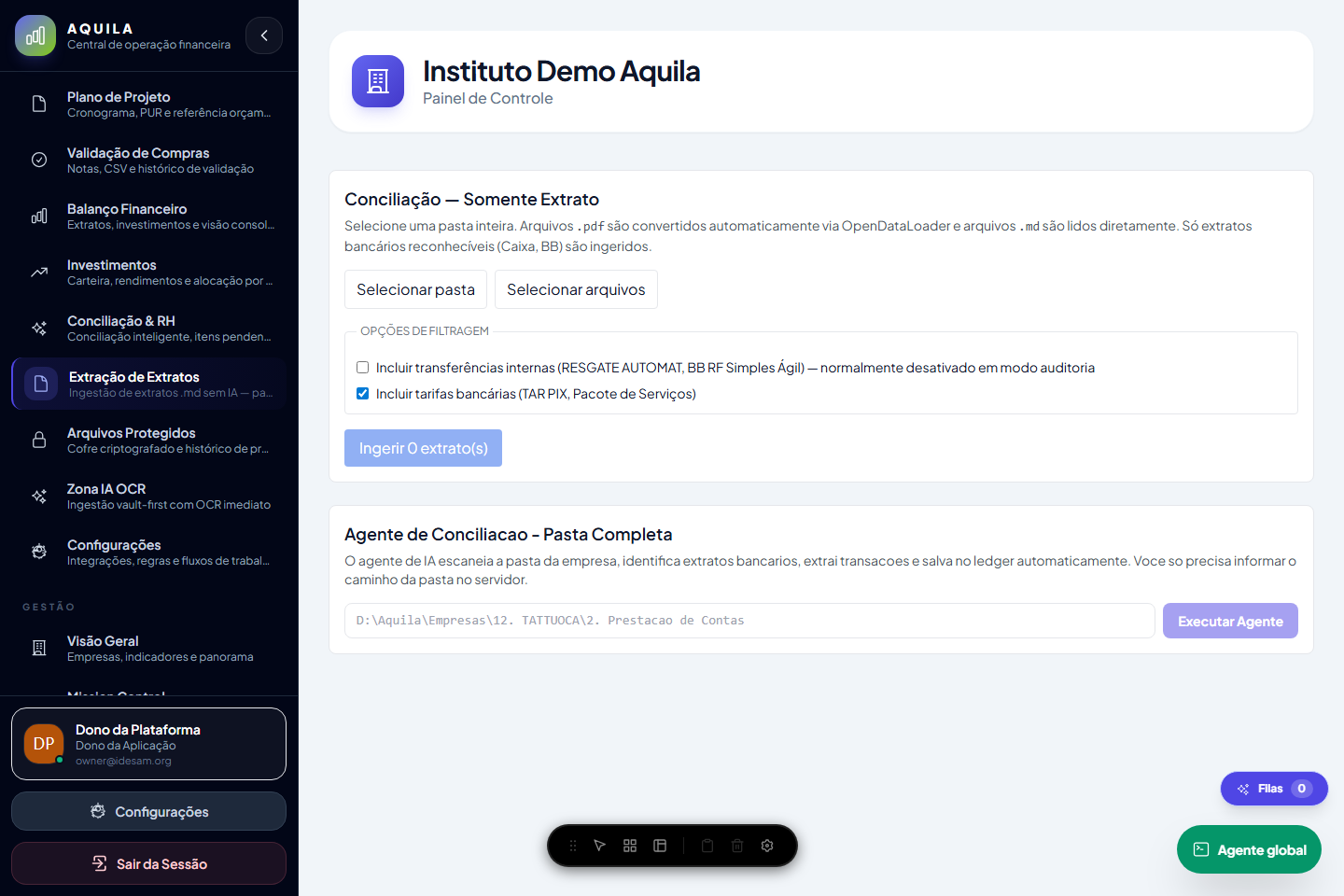
Task: Click the Conciliação & RH sparkle icon
Action: pos(39,328)
